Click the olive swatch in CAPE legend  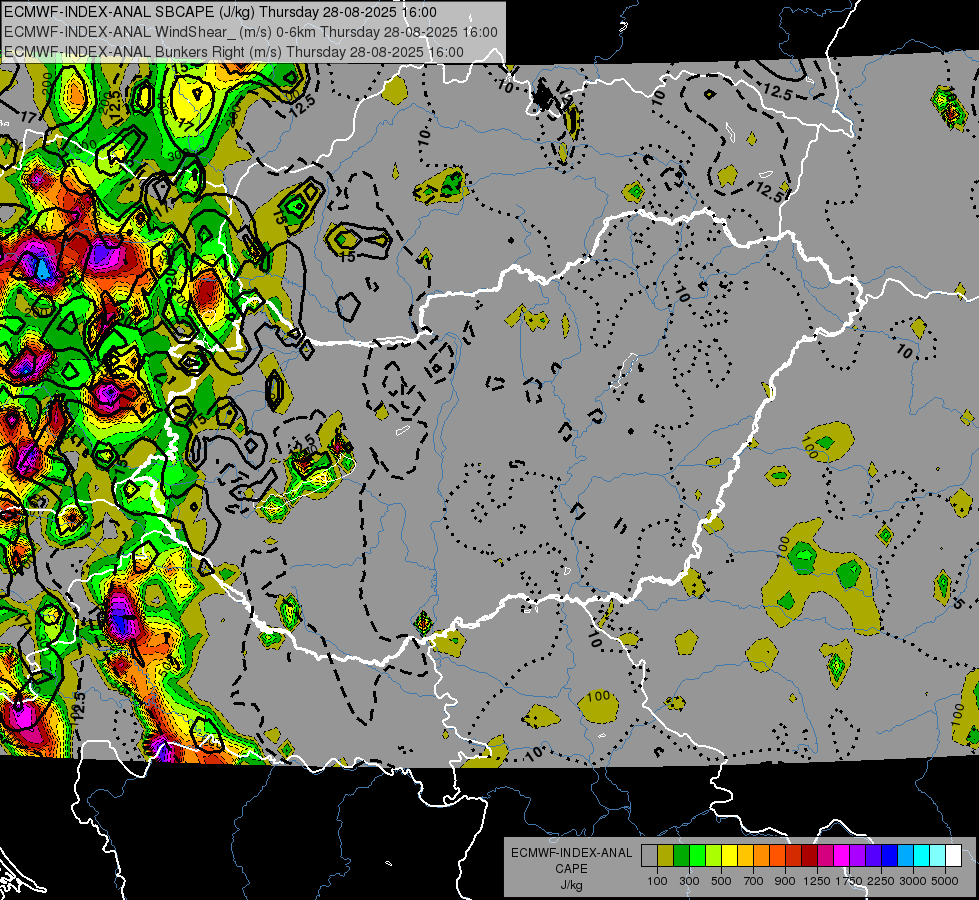tap(665, 855)
